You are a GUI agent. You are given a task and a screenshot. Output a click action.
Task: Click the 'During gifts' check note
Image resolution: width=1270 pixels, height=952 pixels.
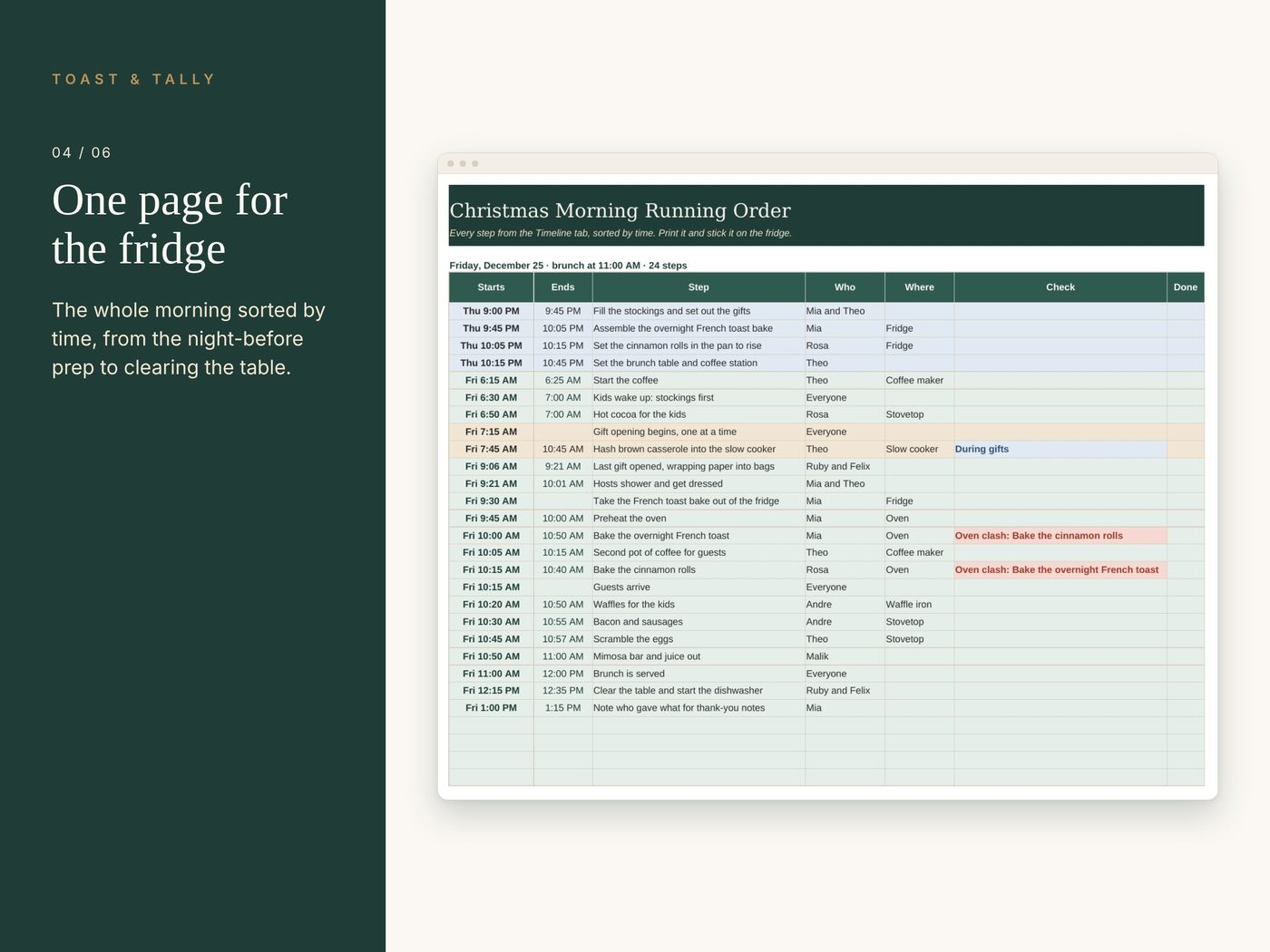coord(1060,449)
